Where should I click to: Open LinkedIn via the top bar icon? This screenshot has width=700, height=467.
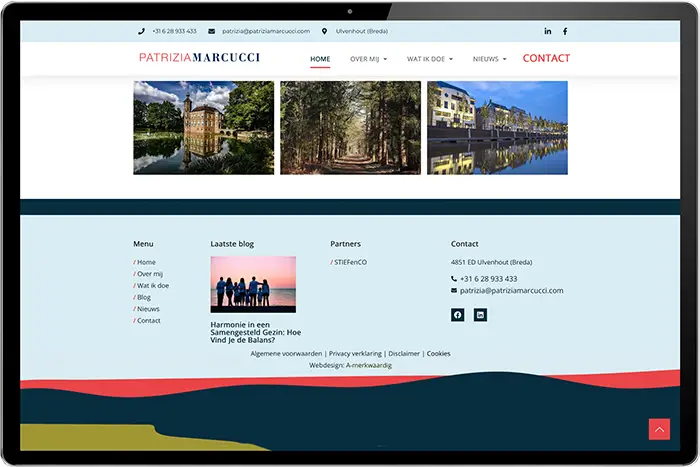548,31
